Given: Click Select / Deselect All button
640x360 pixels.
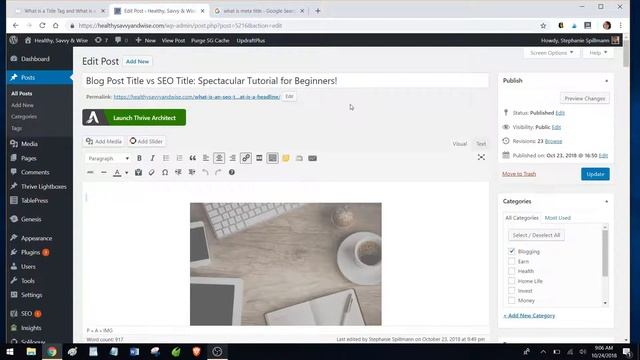Looking at the screenshot, I should pyautogui.click(x=536, y=235).
